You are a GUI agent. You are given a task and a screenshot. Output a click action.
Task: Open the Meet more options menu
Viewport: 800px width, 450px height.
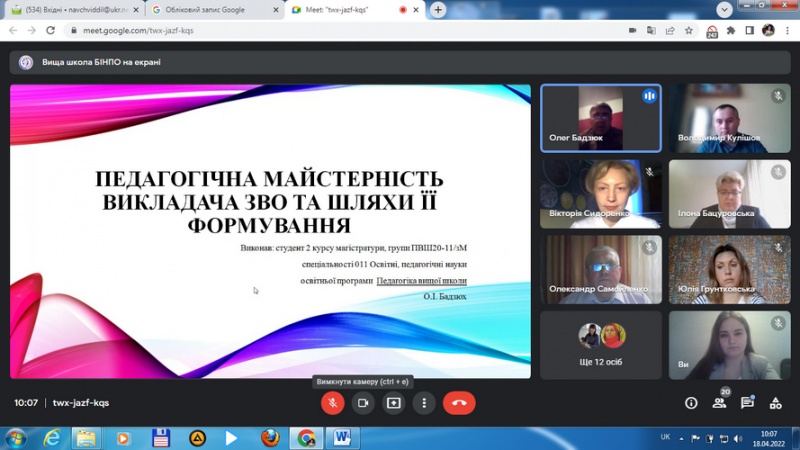pyautogui.click(x=425, y=403)
